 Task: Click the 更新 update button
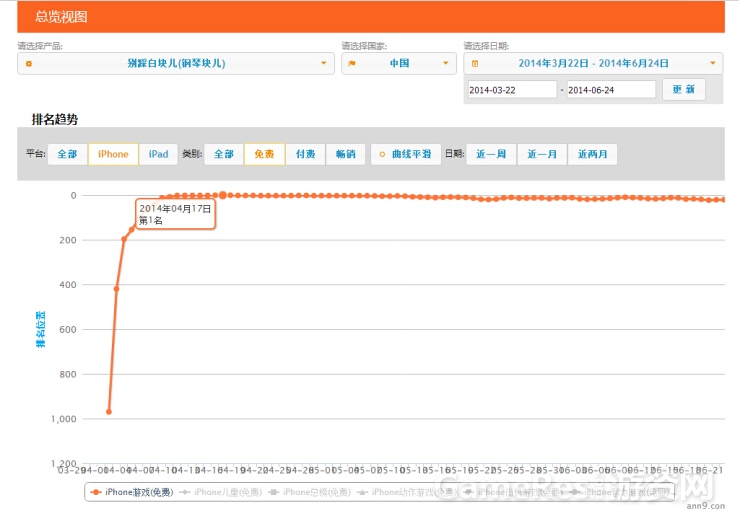click(x=683, y=89)
